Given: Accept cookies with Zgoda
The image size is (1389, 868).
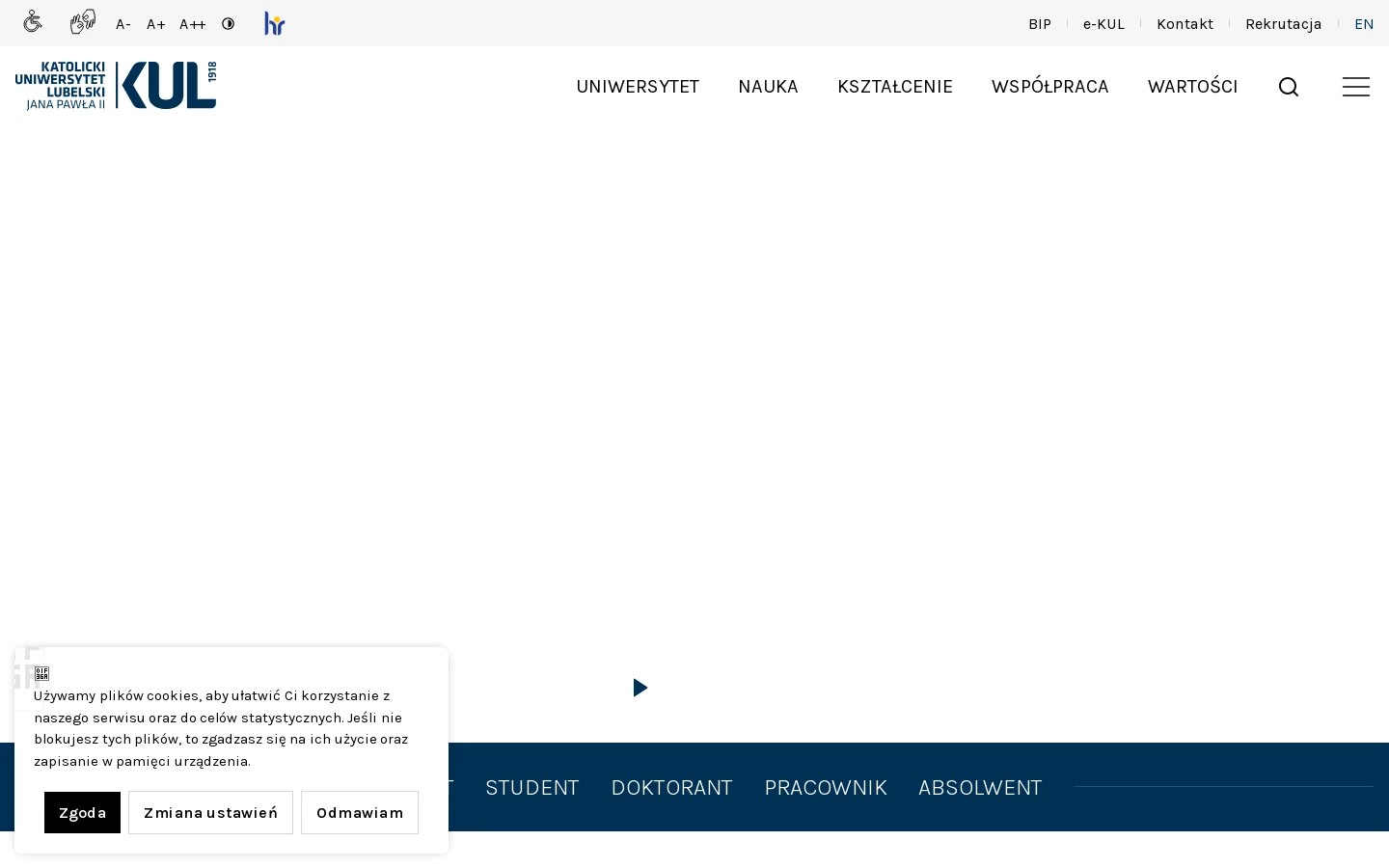Looking at the screenshot, I should [x=82, y=813].
